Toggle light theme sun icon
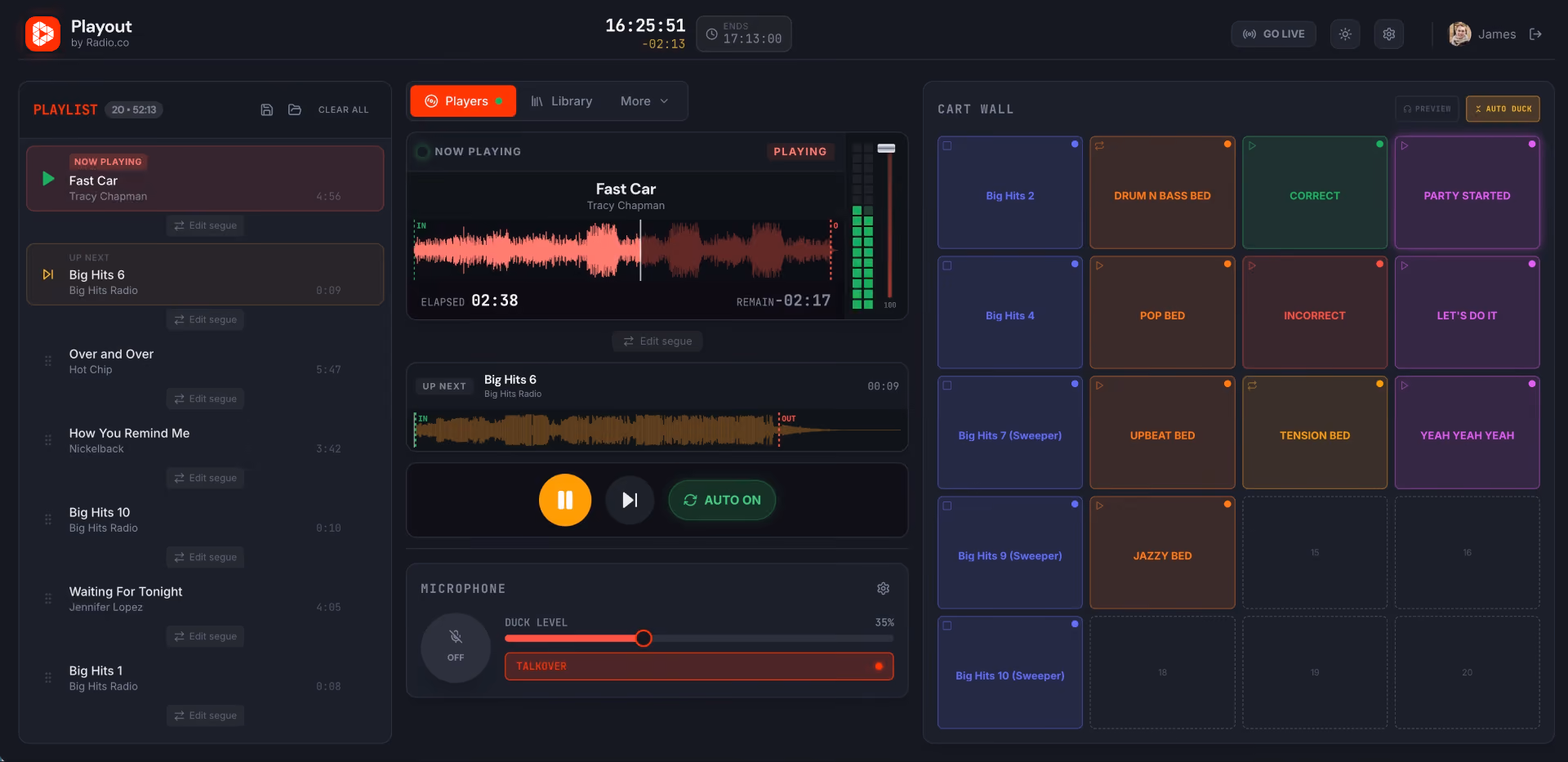The image size is (1568, 762). click(1345, 34)
